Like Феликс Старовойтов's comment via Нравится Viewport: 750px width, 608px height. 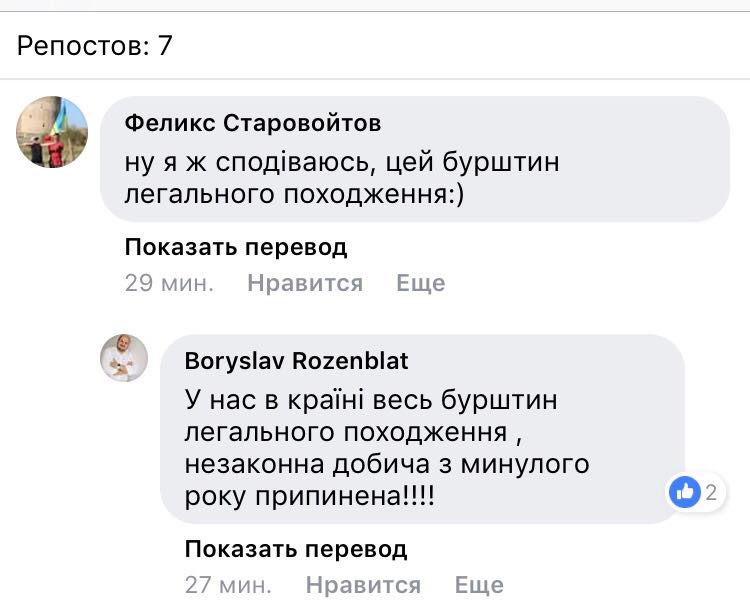(x=305, y=283)
